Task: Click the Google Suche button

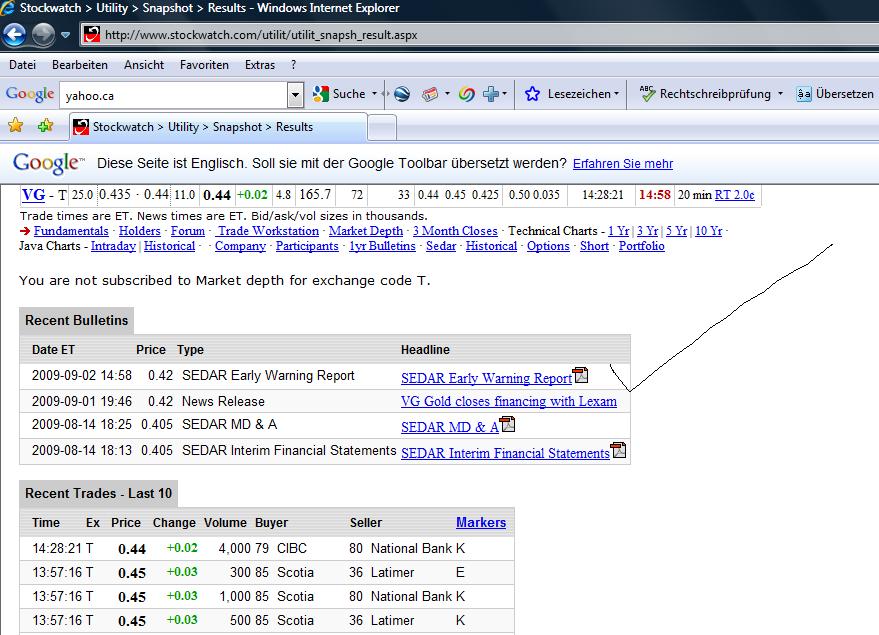Action: coord(339,94)
